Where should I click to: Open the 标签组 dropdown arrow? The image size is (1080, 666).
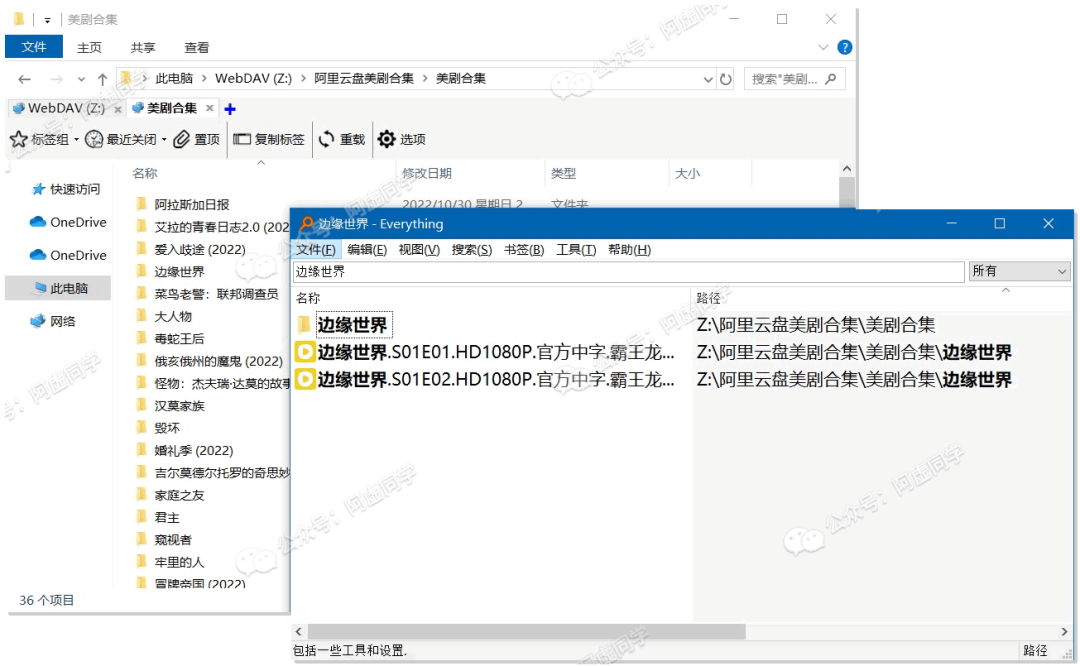coord(76,140)
